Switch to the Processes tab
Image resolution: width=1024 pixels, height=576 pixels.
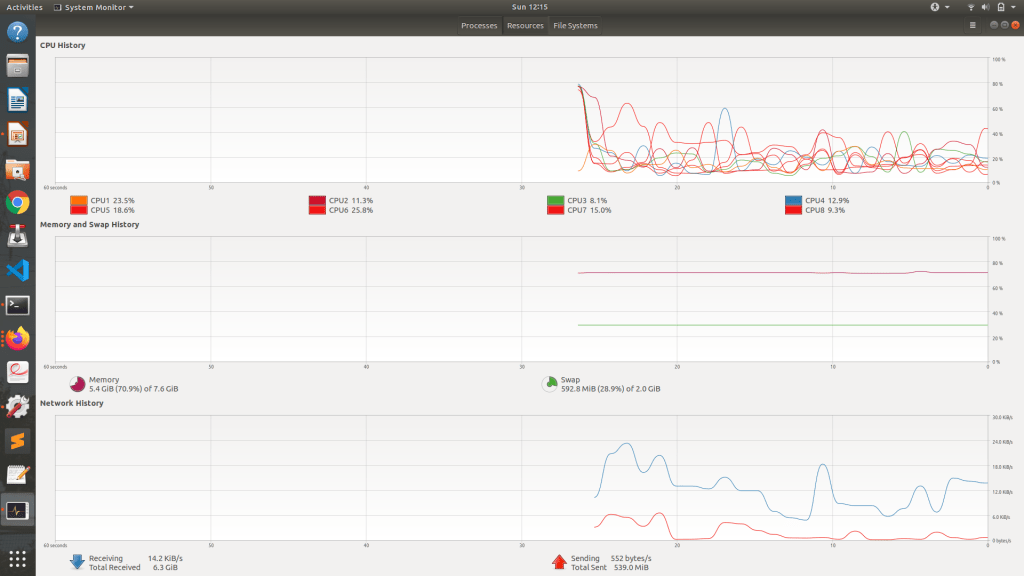(x=479, y=25)
